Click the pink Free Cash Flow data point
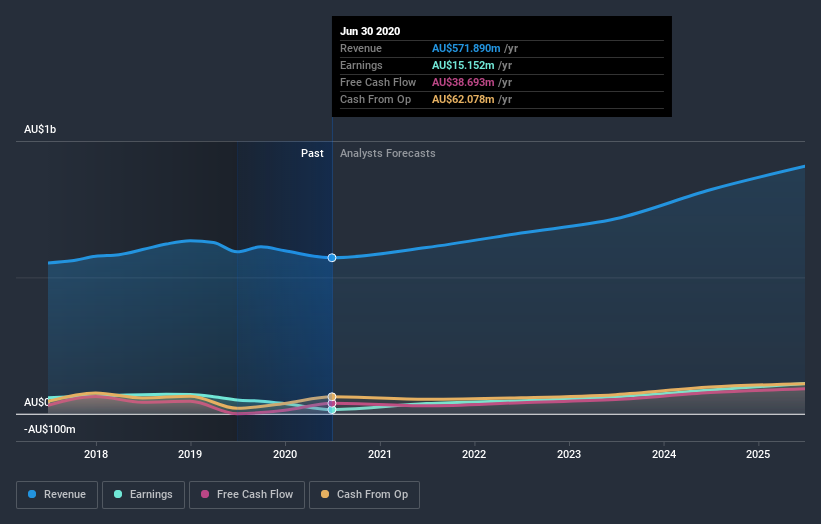821x524 pixels. coord(332,404)
